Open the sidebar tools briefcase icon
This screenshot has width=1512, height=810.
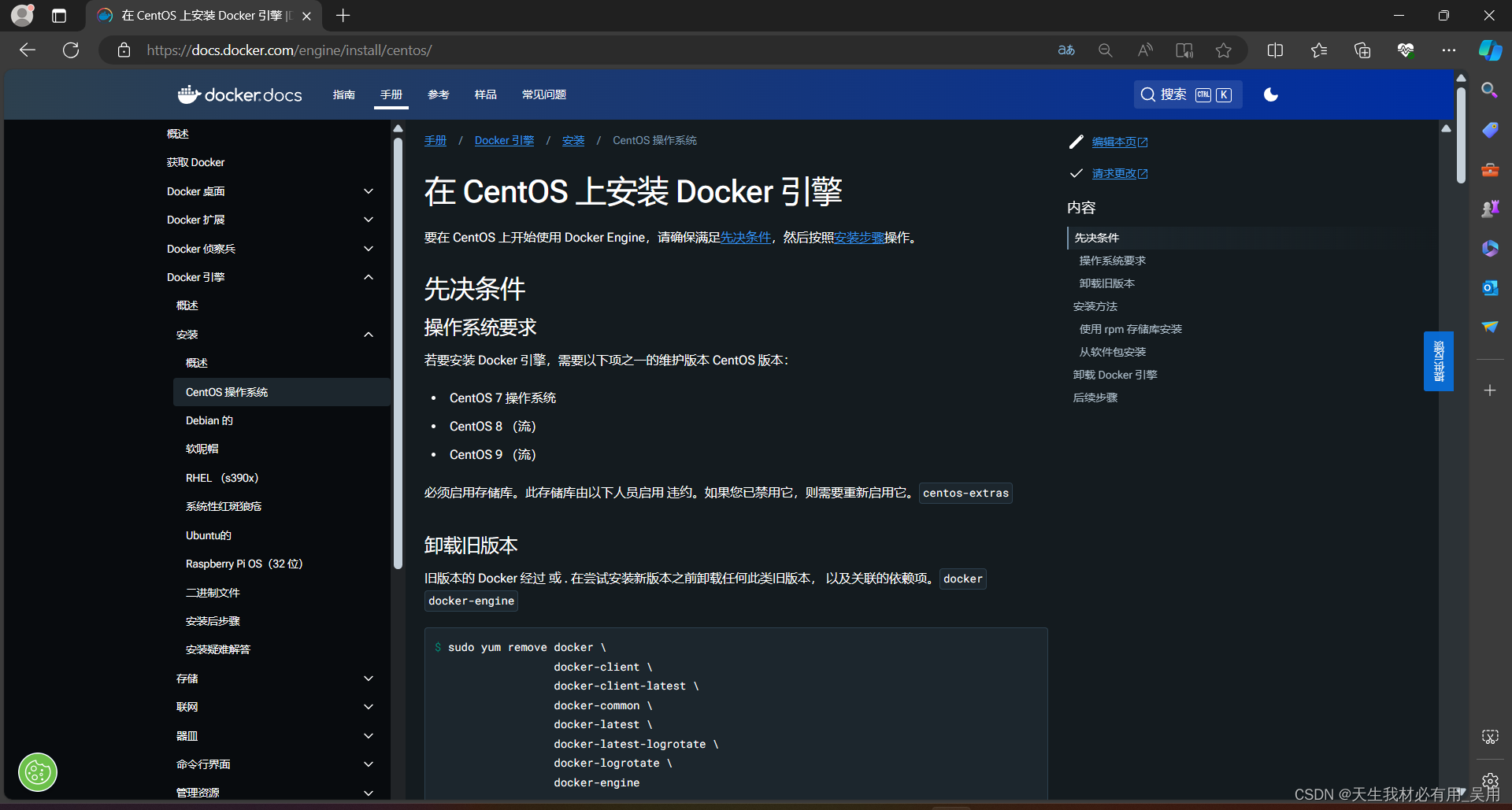coord(1490,169)
